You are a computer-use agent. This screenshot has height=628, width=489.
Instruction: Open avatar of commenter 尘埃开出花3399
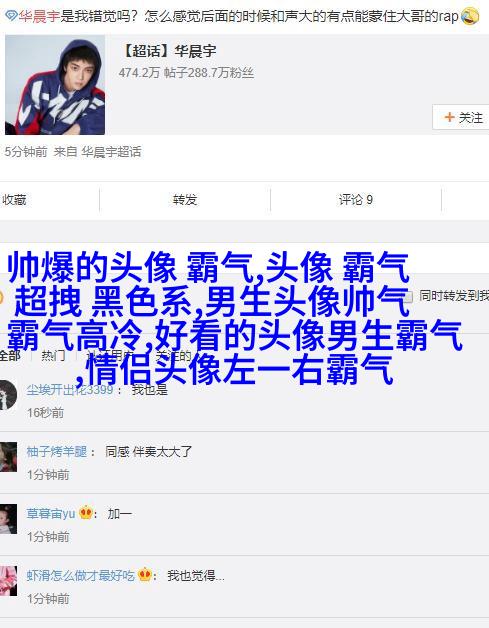pyautogui.click(x=8, y=395)
